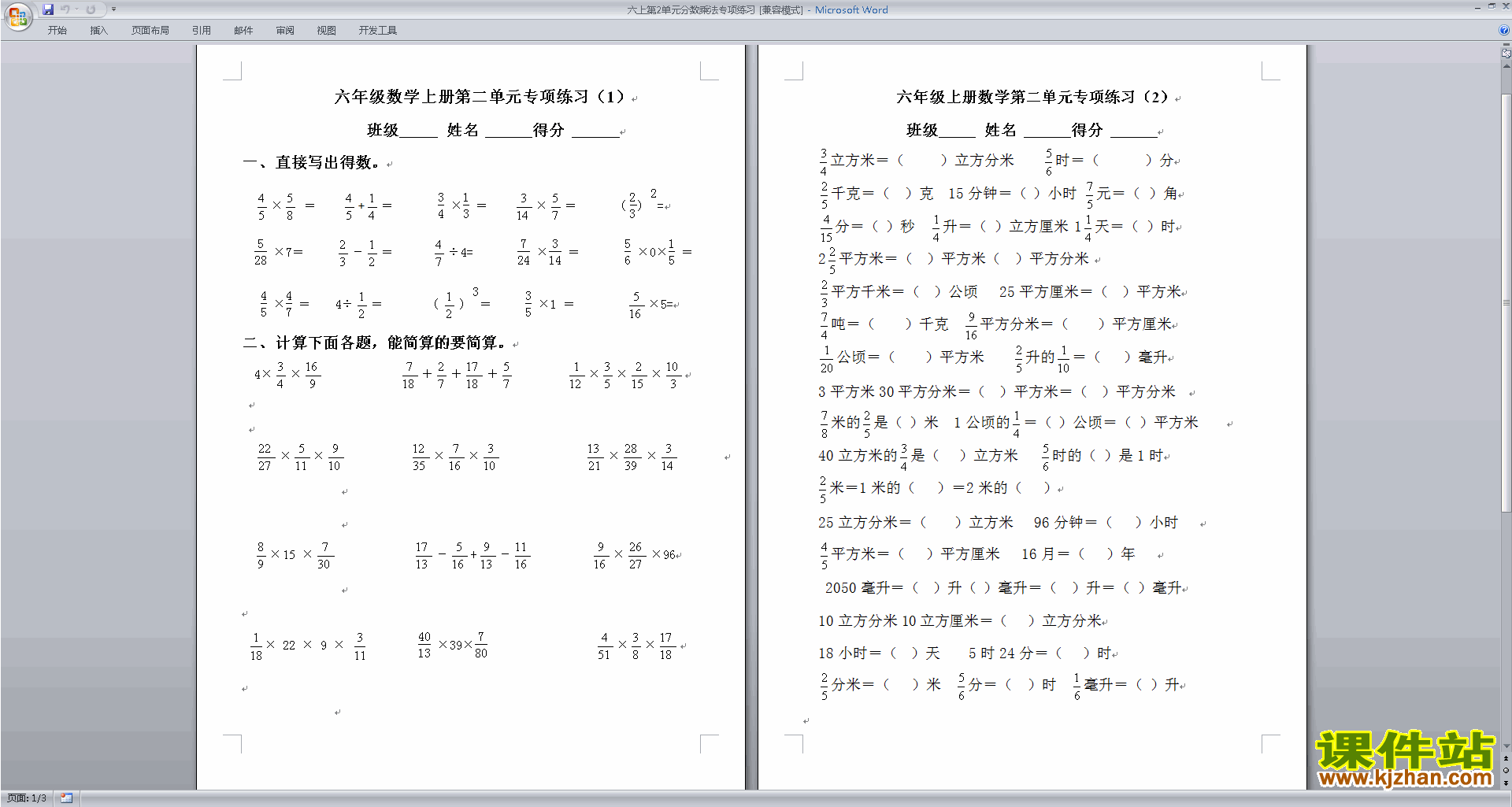Click the vertical scrollbar down arrow
This screenshot has width=1512, height=807.
tap(1506, 746)
